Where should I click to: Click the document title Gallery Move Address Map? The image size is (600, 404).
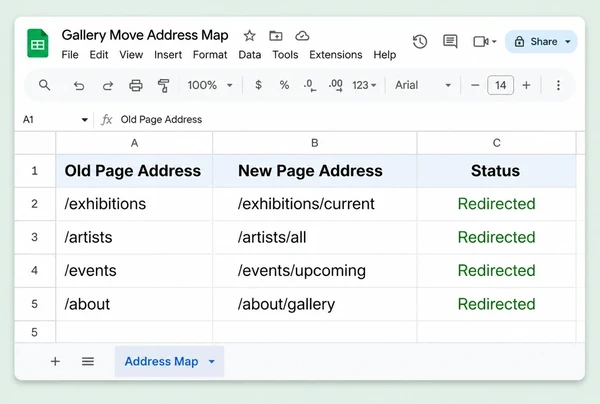pos(145,35)
